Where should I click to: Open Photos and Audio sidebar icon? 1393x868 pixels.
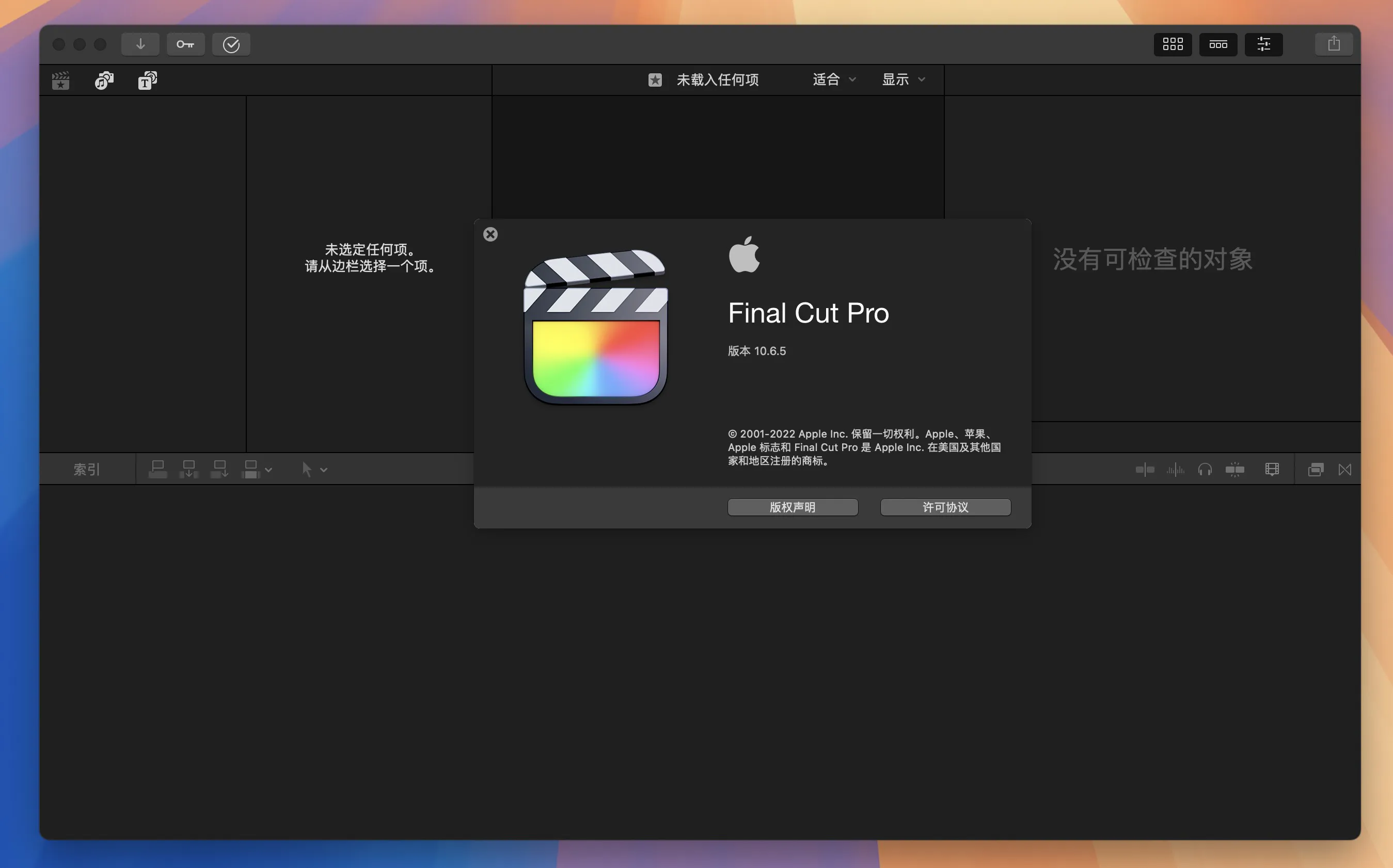pos(104,81)
